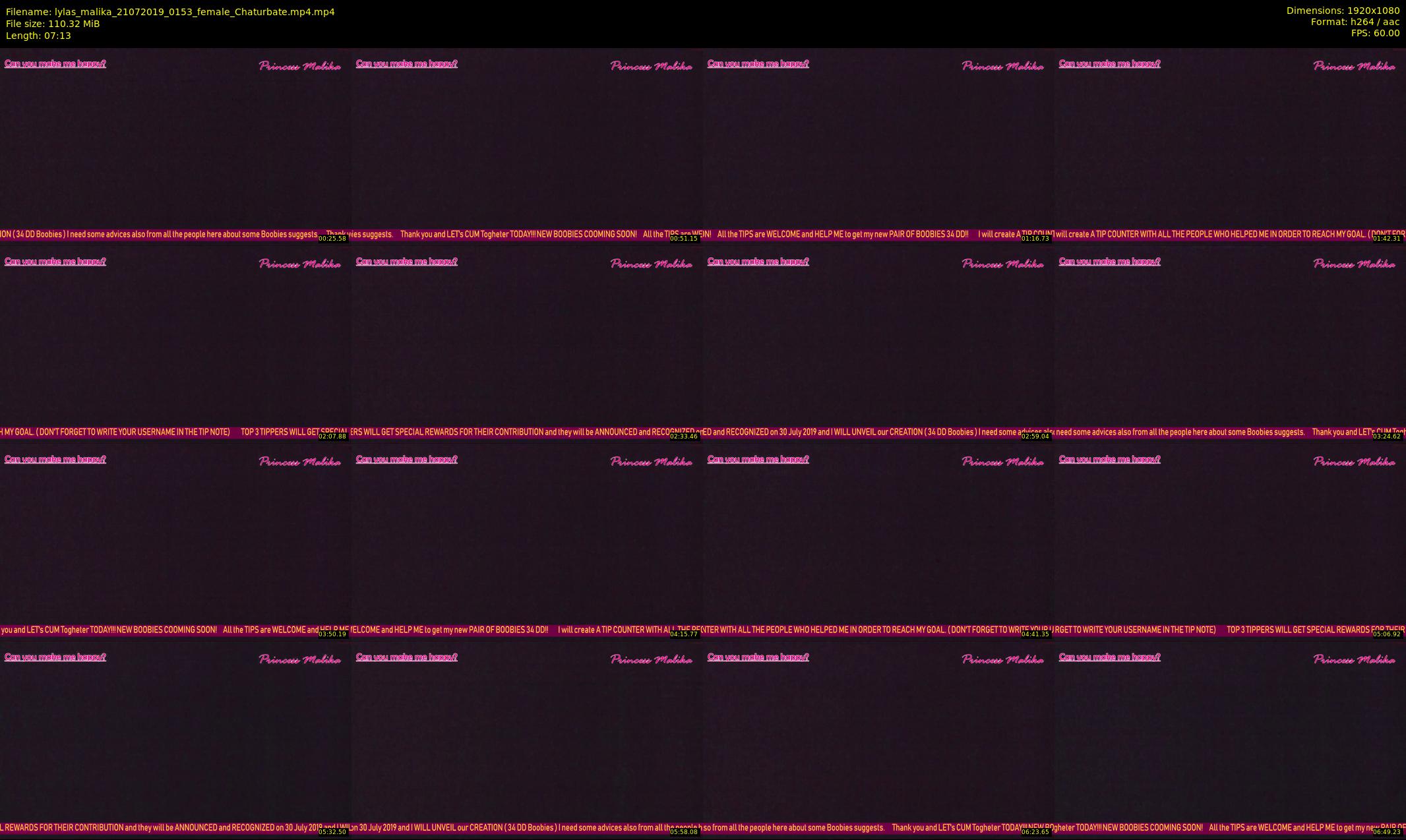Click the Filename line in the header

click(170, 12)
